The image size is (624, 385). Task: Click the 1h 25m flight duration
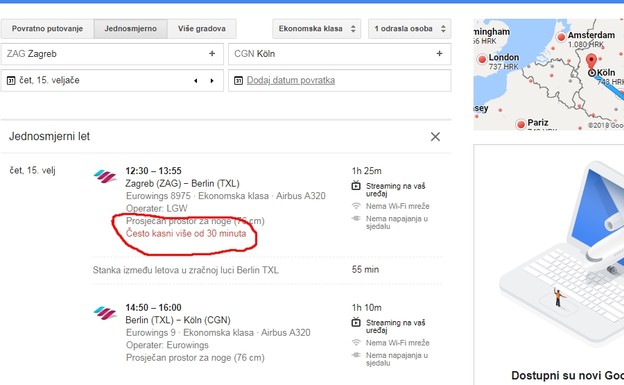click(x=367, y=171)
